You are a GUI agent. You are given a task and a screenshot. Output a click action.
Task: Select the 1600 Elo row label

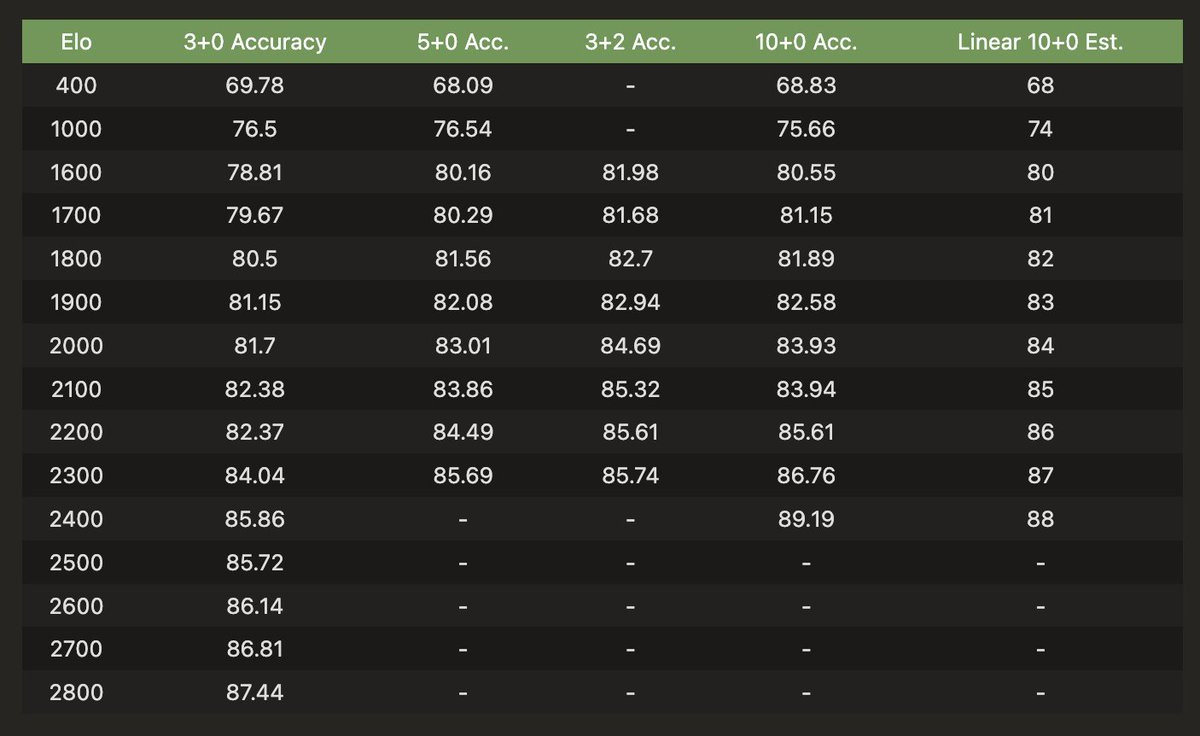[x=76, y=172]
